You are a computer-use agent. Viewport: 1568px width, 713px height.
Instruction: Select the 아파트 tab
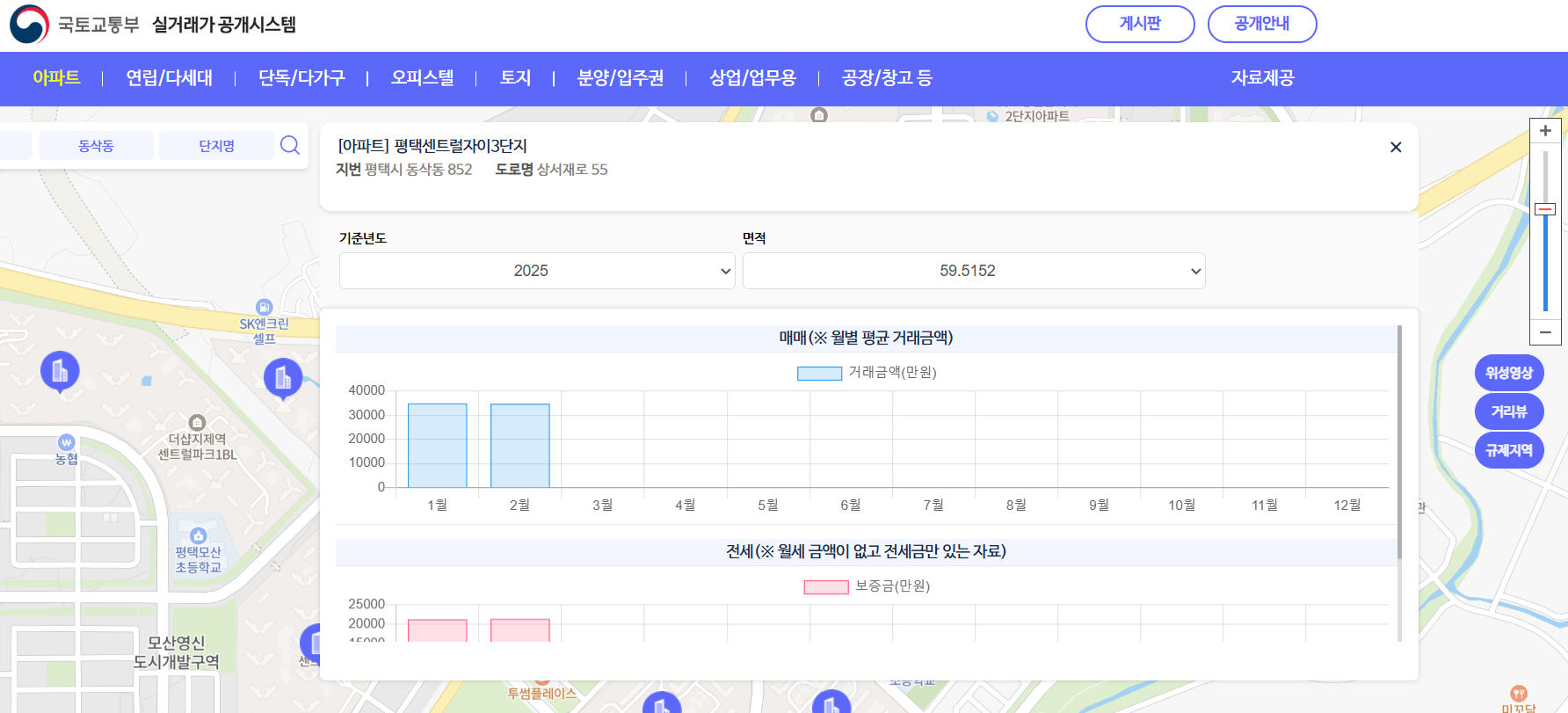point(56,77)
